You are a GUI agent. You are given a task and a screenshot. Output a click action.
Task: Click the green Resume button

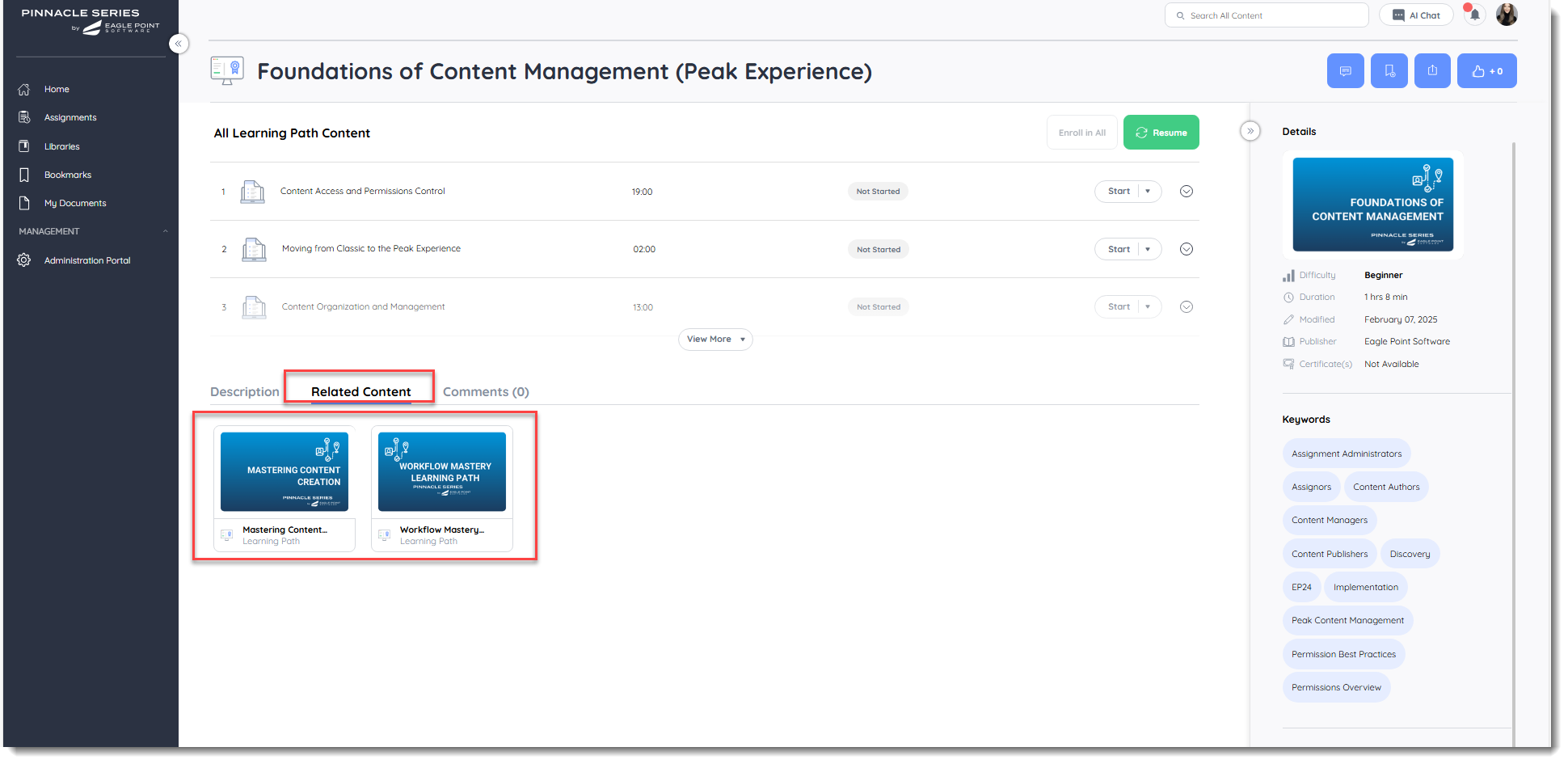pyautogui.click(x=1161, y=133)
